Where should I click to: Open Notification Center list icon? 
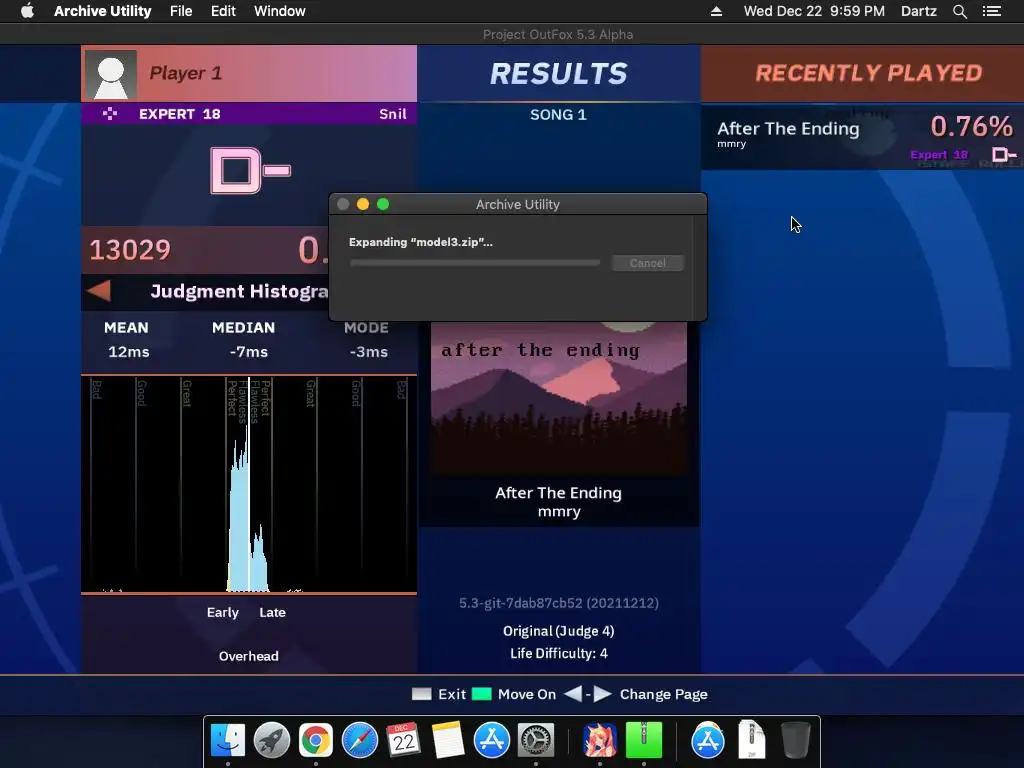click(991, 11)
